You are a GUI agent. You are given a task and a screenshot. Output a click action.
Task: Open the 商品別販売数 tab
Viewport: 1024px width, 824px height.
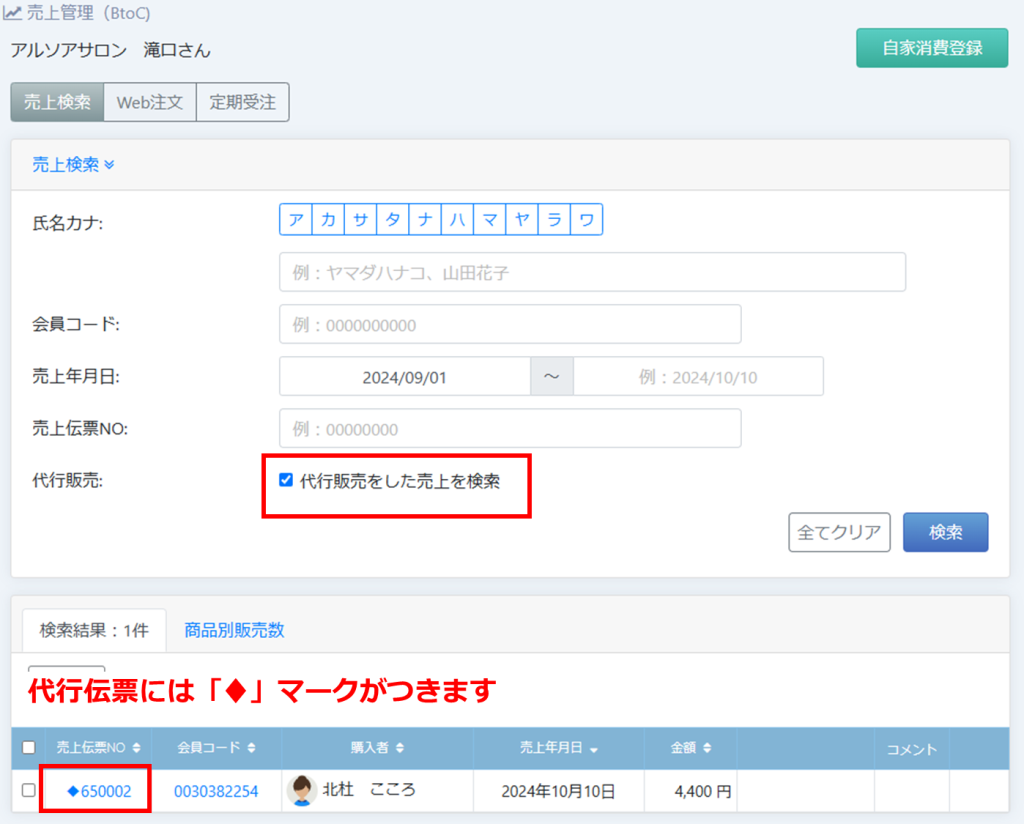234,630
